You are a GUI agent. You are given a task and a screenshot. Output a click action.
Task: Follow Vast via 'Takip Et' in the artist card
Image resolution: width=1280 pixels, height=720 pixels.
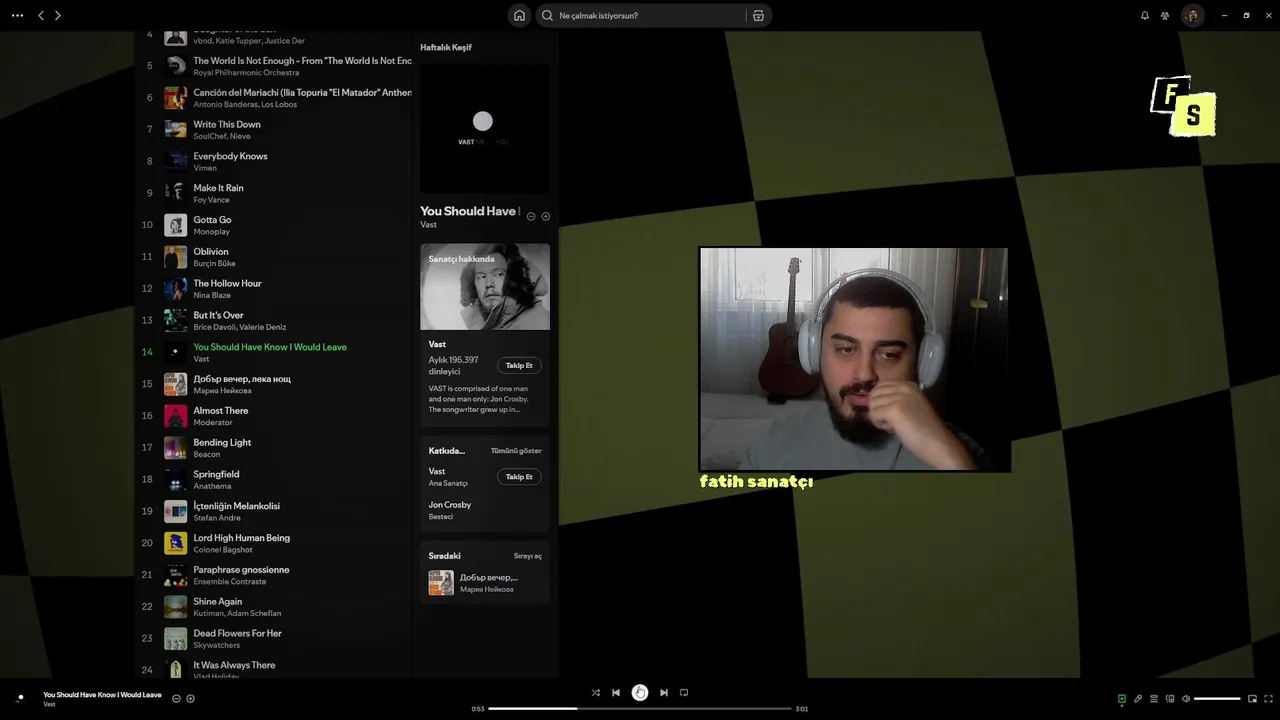tap(519, 365)
